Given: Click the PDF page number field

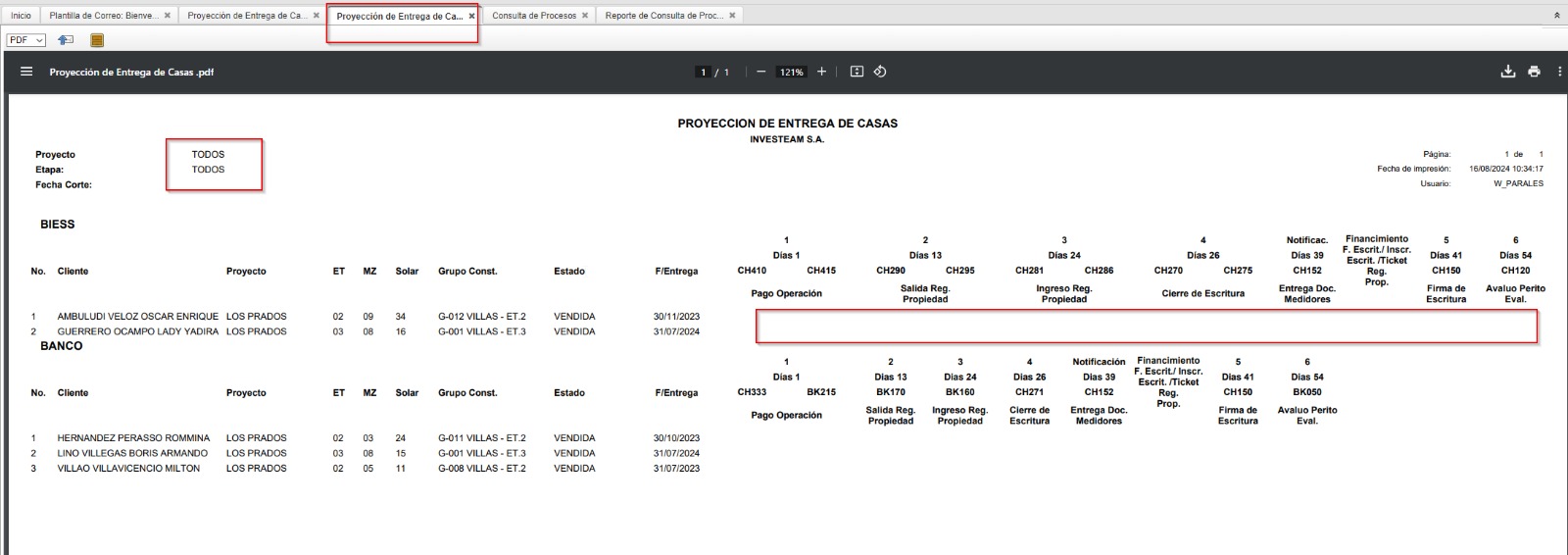Looking at the screenshot, I should pyautogui.click(x=703, y=73).
